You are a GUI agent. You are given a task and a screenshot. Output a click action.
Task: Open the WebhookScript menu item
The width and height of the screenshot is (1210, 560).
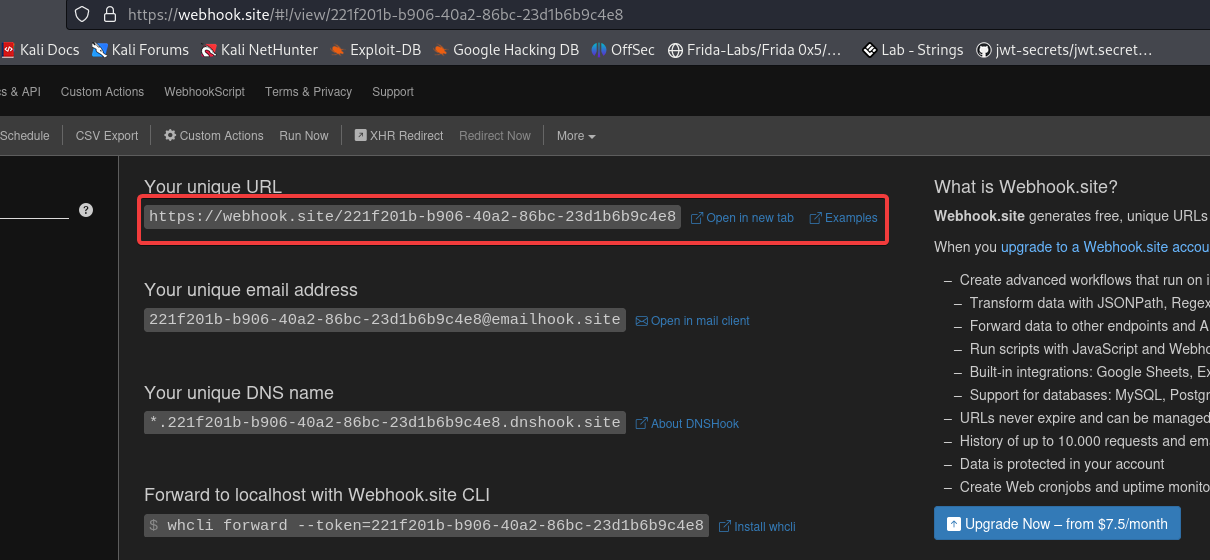click(x=204, y=92)
